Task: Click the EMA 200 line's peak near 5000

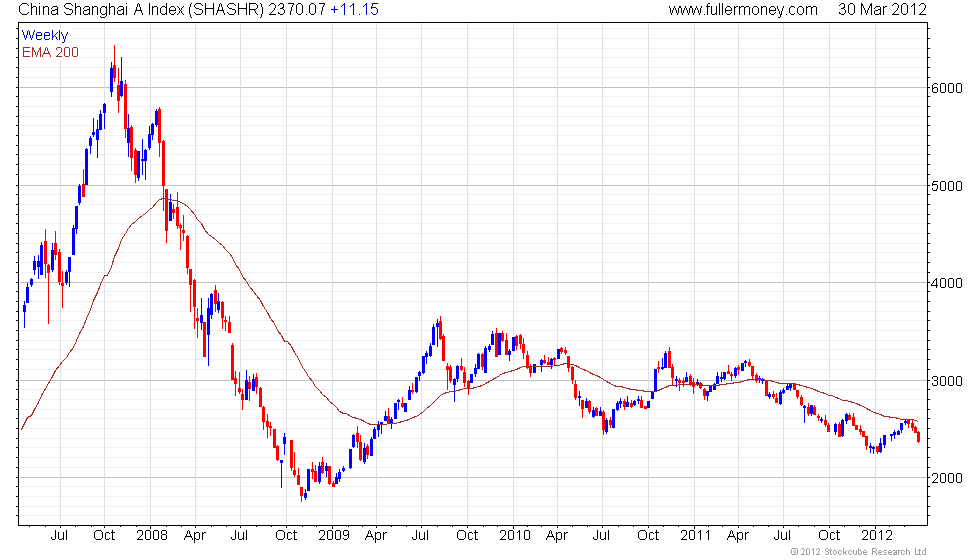Action: (165, 199)
